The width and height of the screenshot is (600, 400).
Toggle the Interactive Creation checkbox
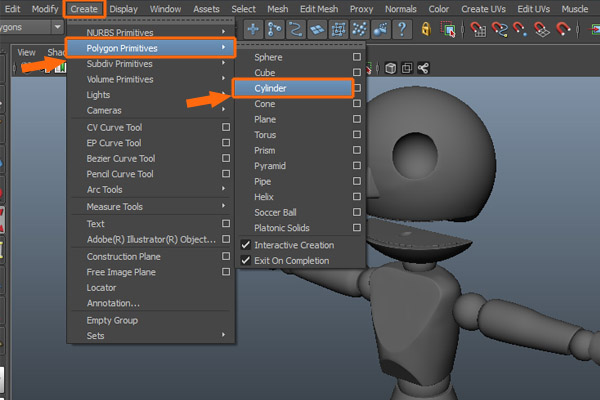(246, 245)
